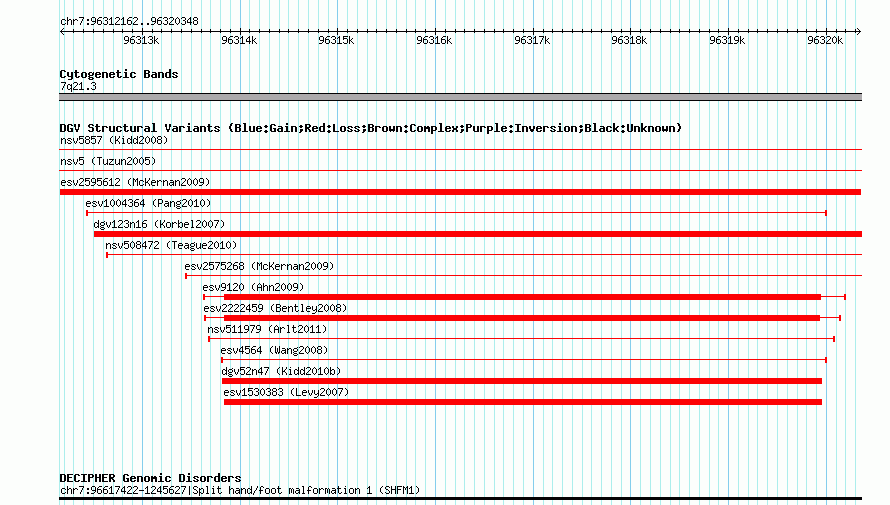This screenshot has width=890, height=505.
Task: Click the thick red dgv52n47 variant bar
Action: (x=522, y=381)
